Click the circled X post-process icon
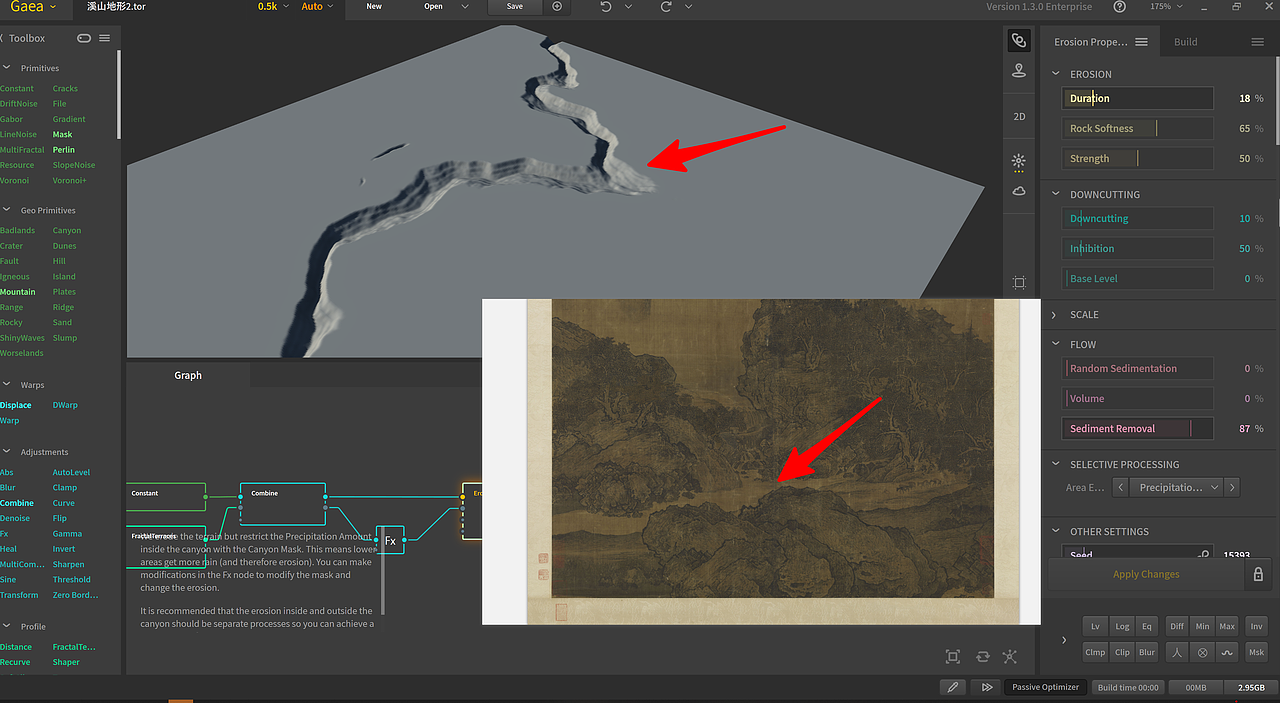The width and height of the screenshot is (1280, 703). (x=1203, y=652)
